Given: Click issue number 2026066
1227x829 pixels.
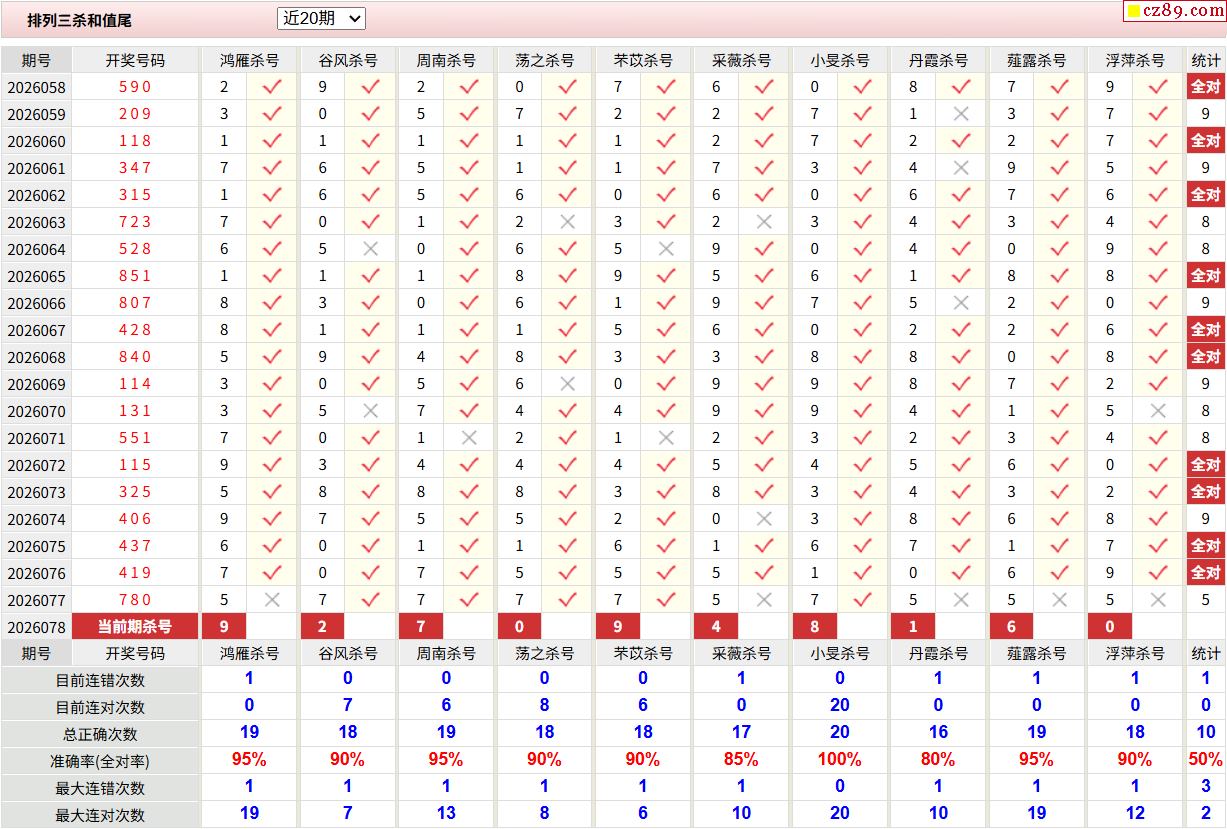Looking at the screenshot, I should click(x=36, y=303).
